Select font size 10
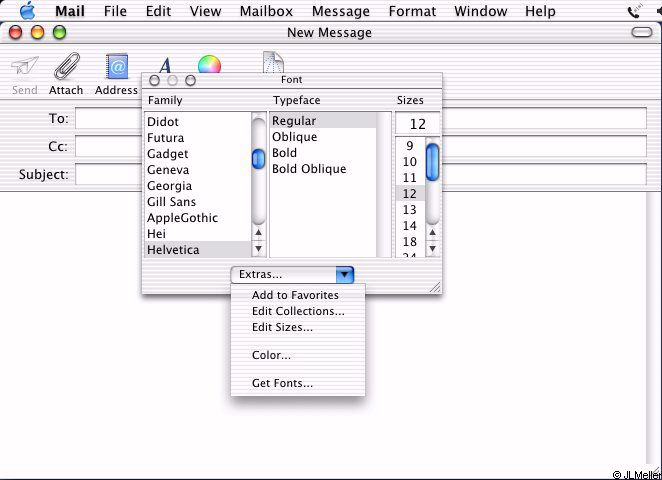Screen dimensions: 662x480 pos(410,162)
